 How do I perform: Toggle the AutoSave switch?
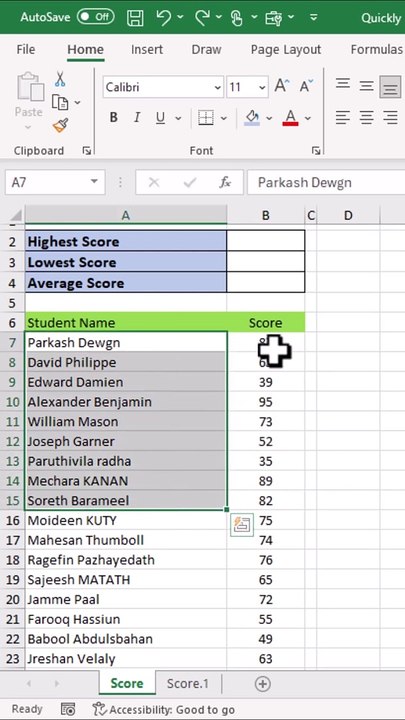point(96,17)
